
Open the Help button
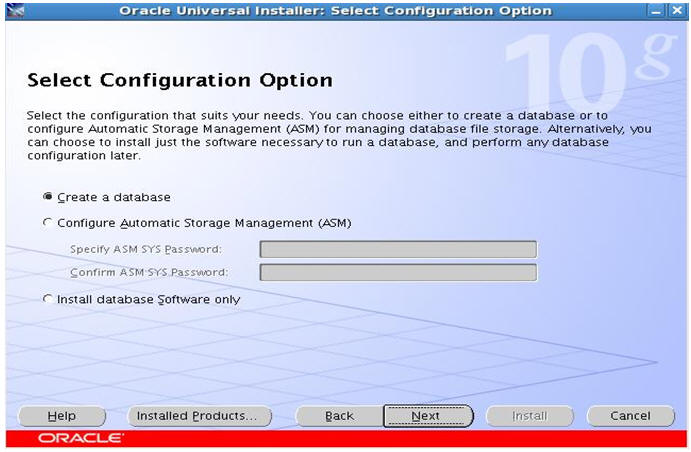tap(62, 416)
